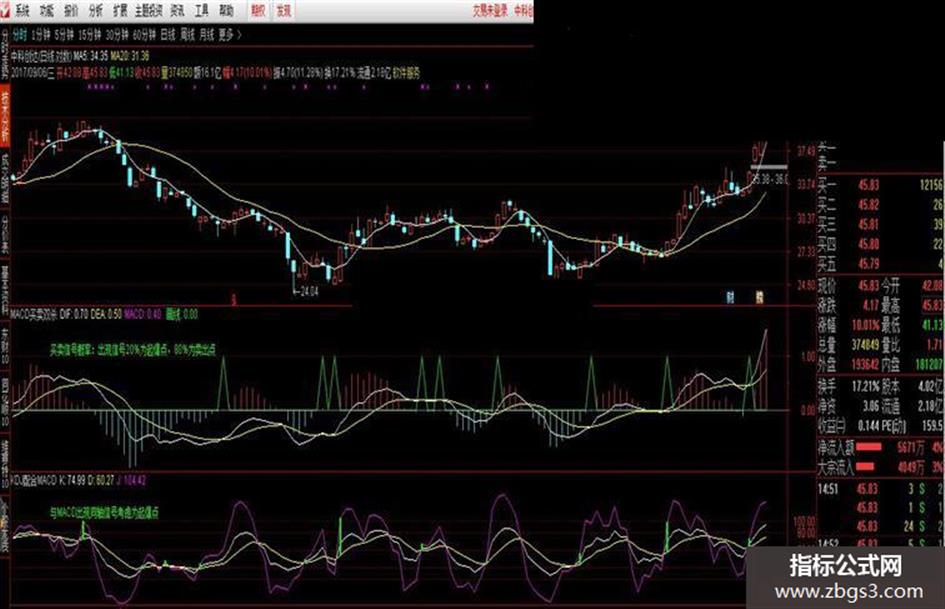Viewport: 945px width, 609px height.
Task: Click the 买五 bid row at 45.79
Action: [x=880, y=263]
